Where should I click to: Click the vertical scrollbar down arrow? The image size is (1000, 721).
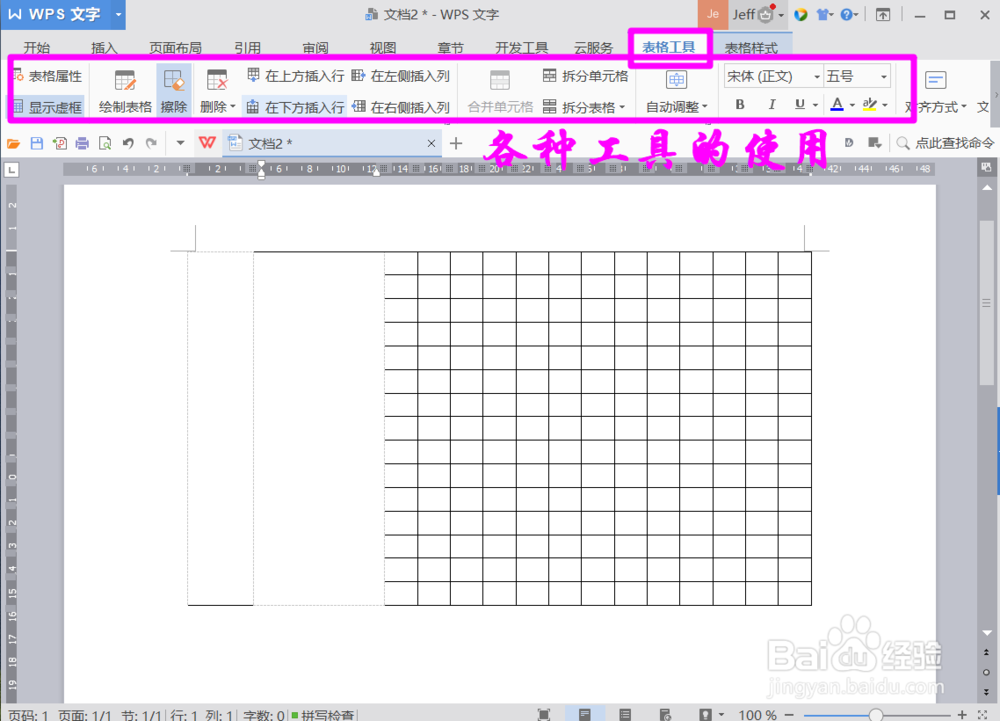(x=987, y=633)
